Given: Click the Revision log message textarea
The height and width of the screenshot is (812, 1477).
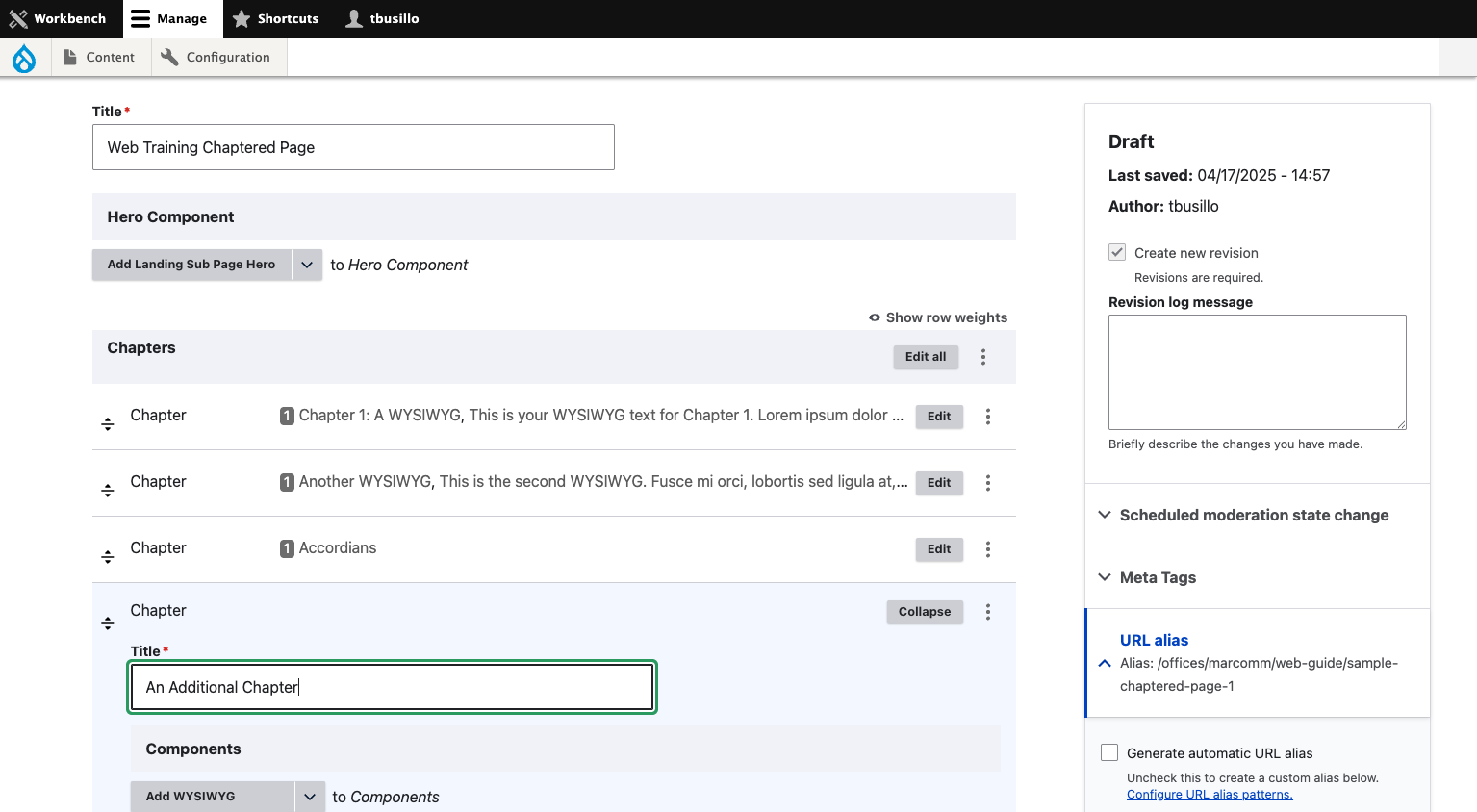Looking at the screenshot, I should click(x=1258, y=372).
